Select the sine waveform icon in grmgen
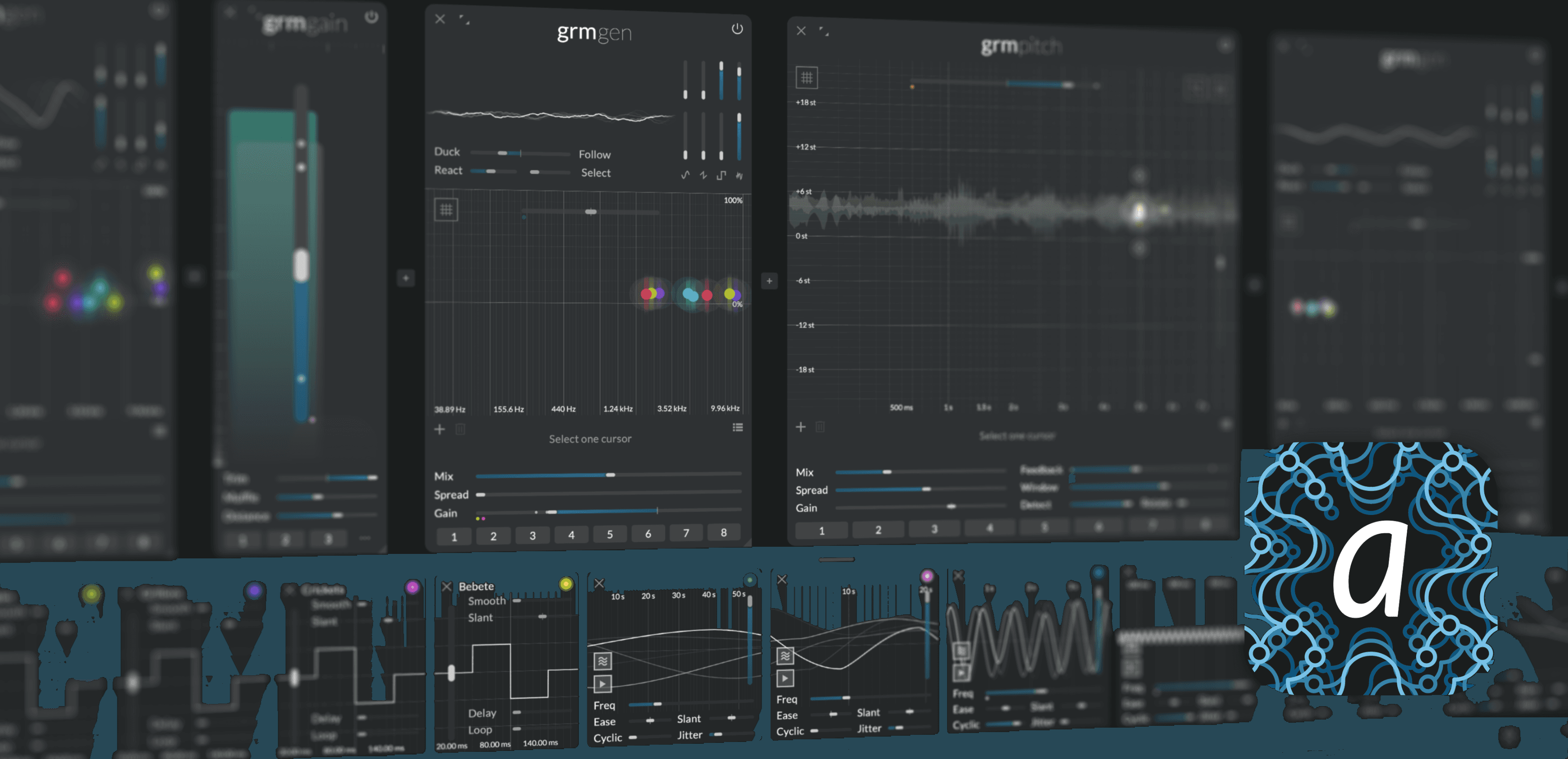 (x=685, y=175)
